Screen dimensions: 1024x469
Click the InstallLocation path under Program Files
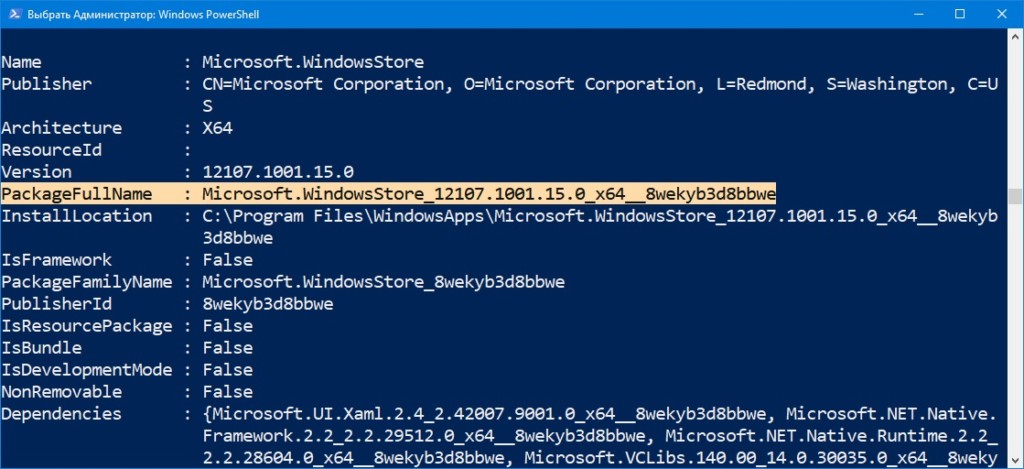click(598, 216)
